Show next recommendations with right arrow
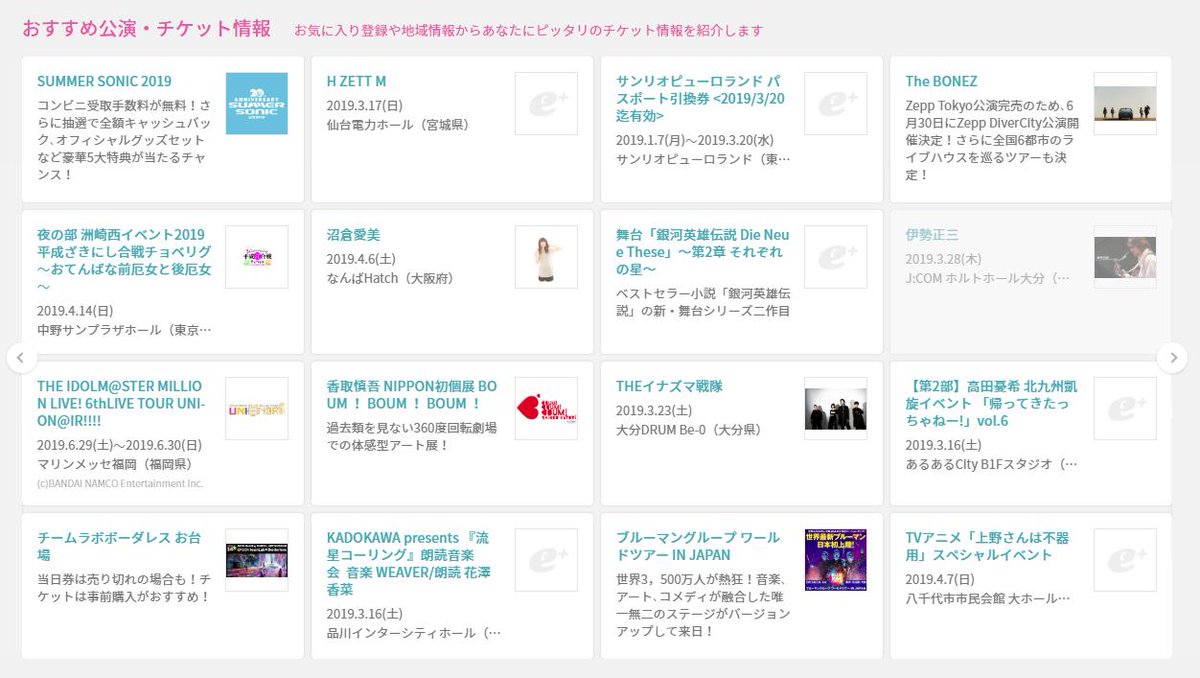This screenshot has height=678, width=1200. 1173,357
